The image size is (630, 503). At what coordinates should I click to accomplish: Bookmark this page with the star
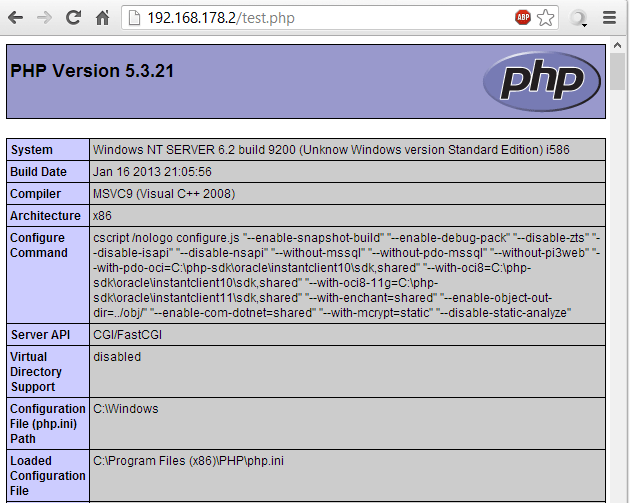point(545,18)
